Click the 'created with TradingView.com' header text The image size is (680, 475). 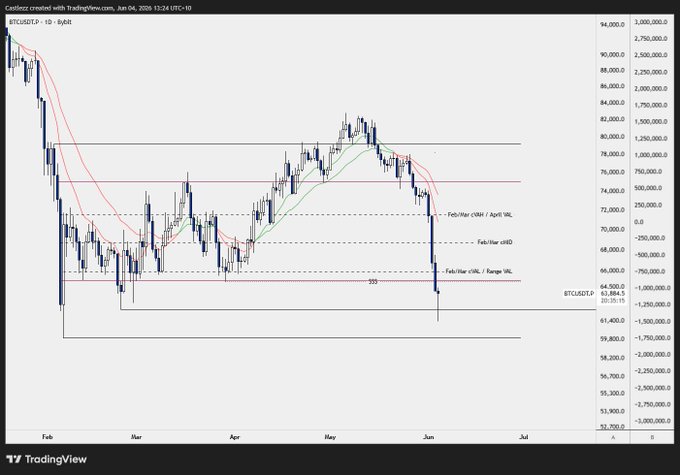pyautogui.click(x=71, y=8)
